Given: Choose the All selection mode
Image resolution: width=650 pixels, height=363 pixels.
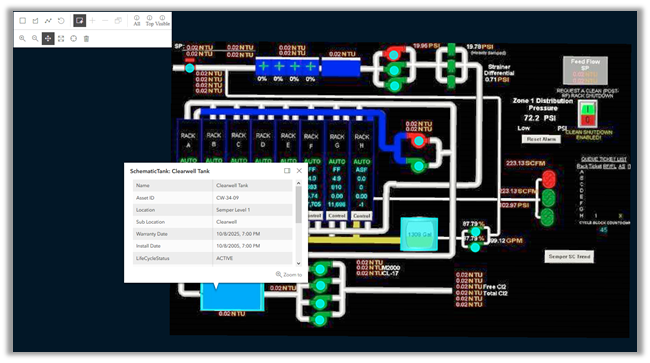Looking at the screenshot, I should click(x=137, y=21).
